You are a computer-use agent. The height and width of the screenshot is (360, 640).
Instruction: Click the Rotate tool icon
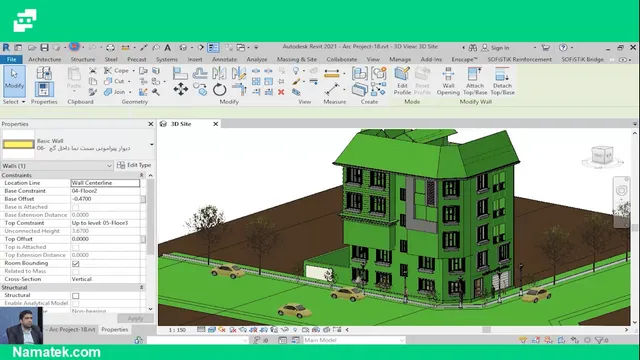click(219, 89)
